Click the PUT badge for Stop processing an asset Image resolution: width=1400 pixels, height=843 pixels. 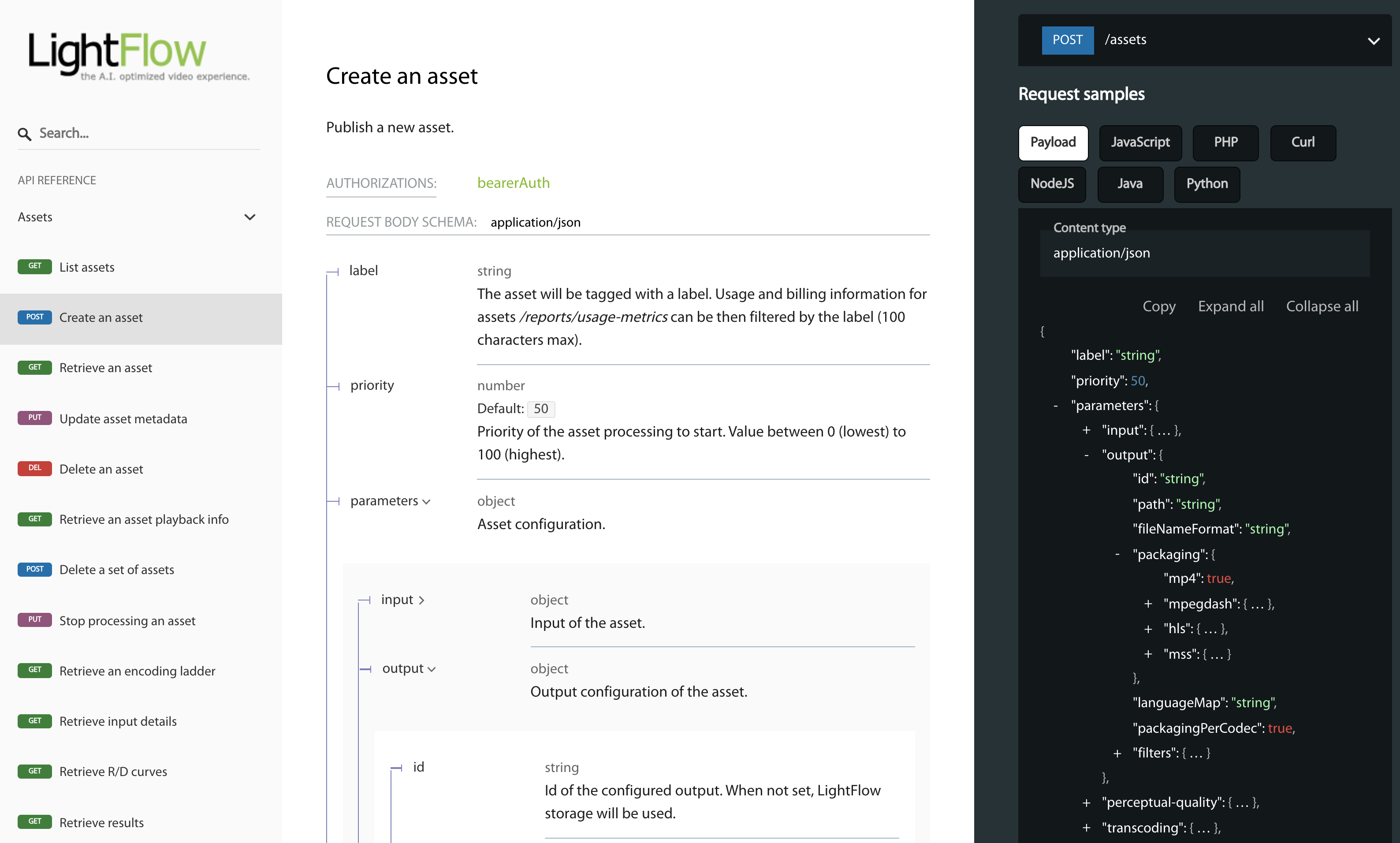(x=35, y=620)
